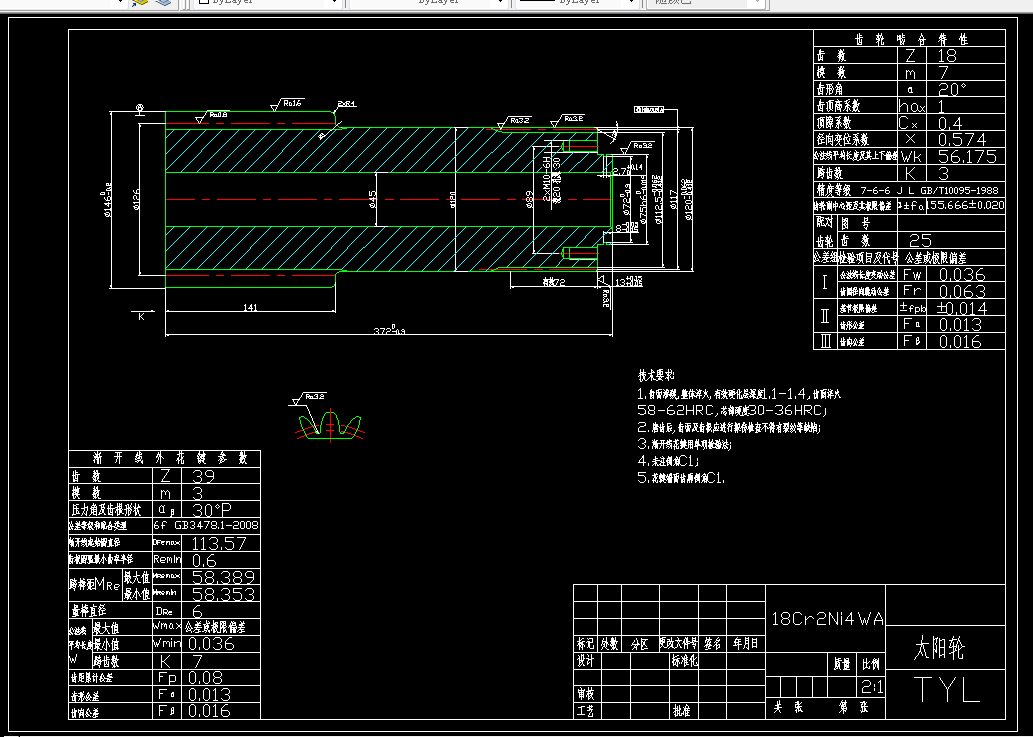Click the scale value 2:1
The image size is (1033, 737).
pos(872,688)
